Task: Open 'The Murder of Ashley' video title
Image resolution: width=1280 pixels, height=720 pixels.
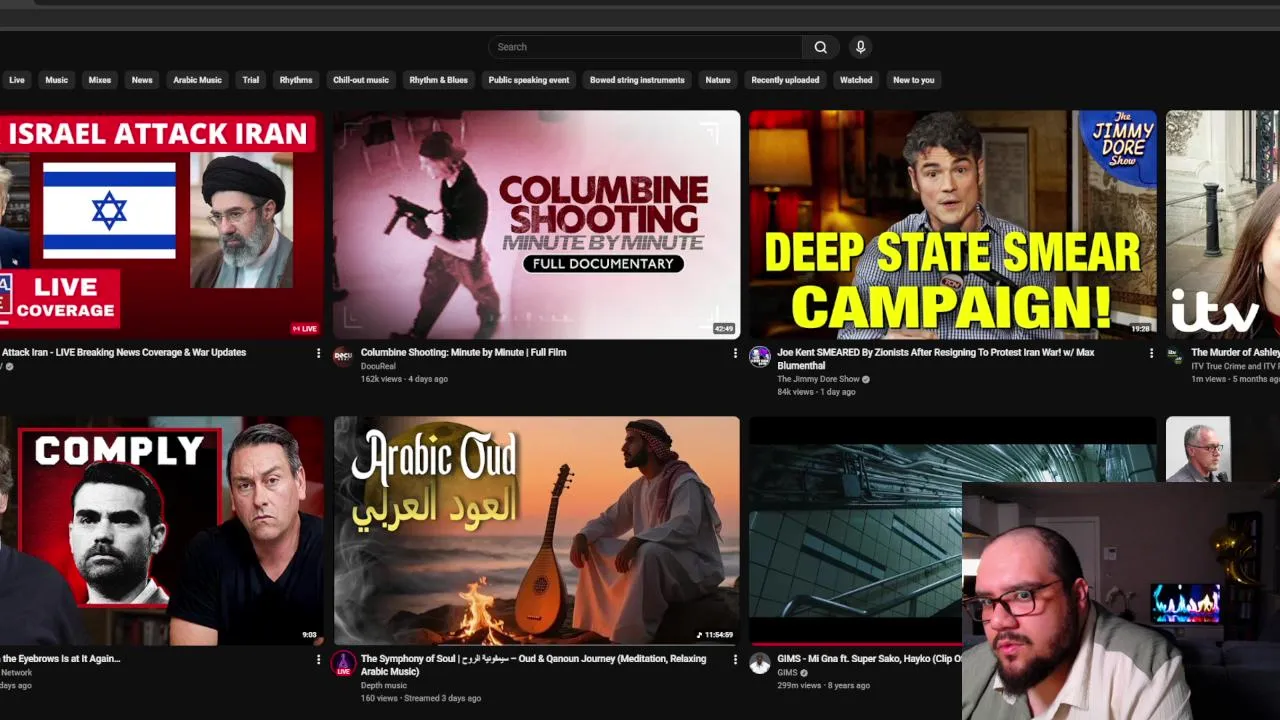Action: tap(1235, 353)
